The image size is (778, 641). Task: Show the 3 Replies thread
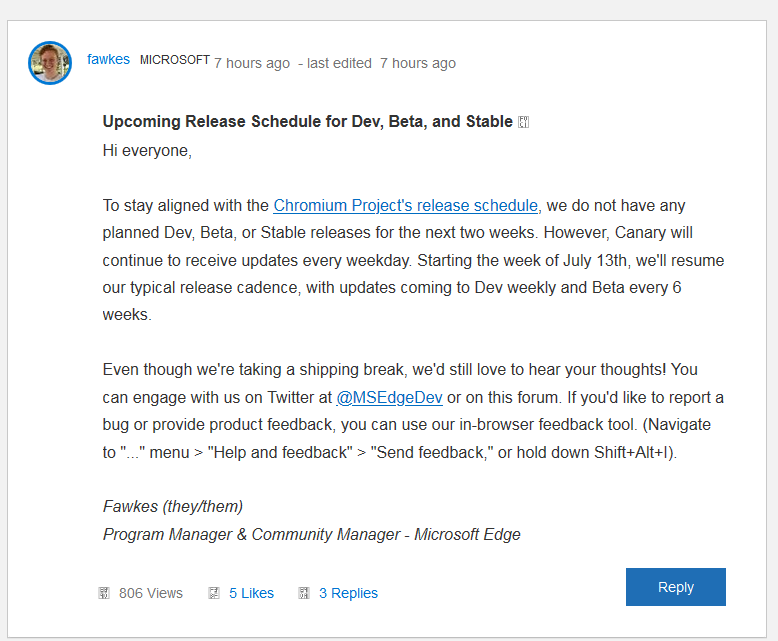coord(348,593)
